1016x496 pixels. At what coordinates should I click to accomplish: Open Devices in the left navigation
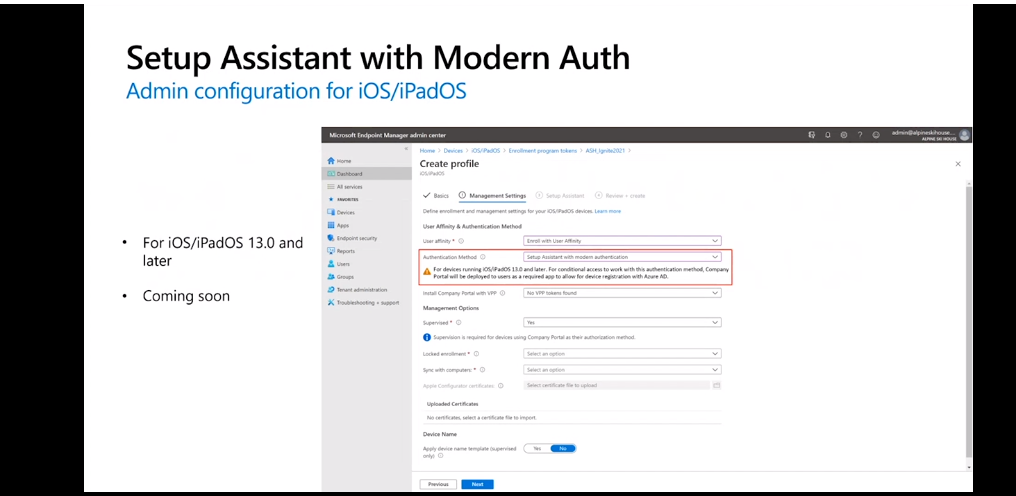coord(346,212)
